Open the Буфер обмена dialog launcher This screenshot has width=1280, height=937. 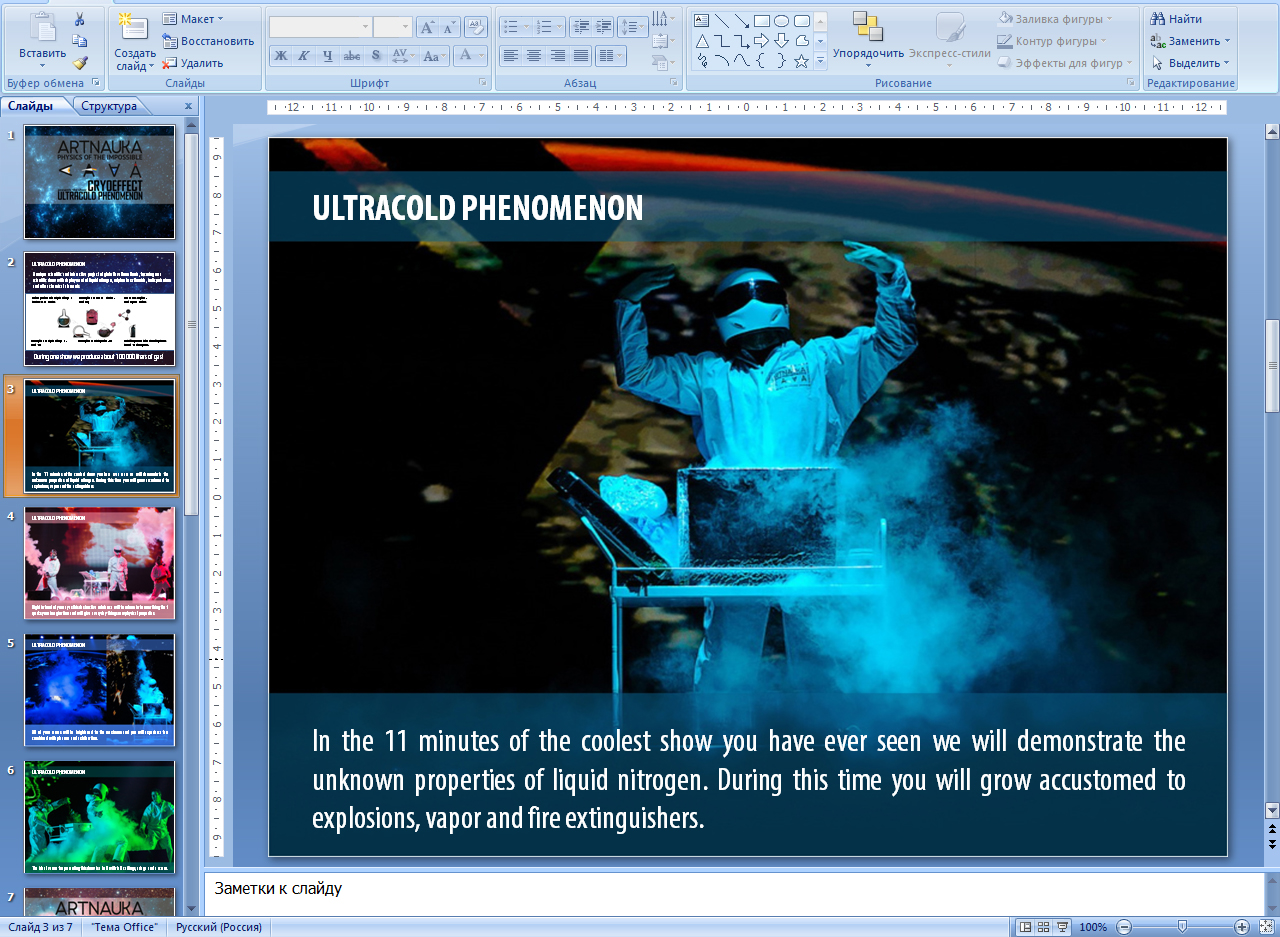click(94, 83)
